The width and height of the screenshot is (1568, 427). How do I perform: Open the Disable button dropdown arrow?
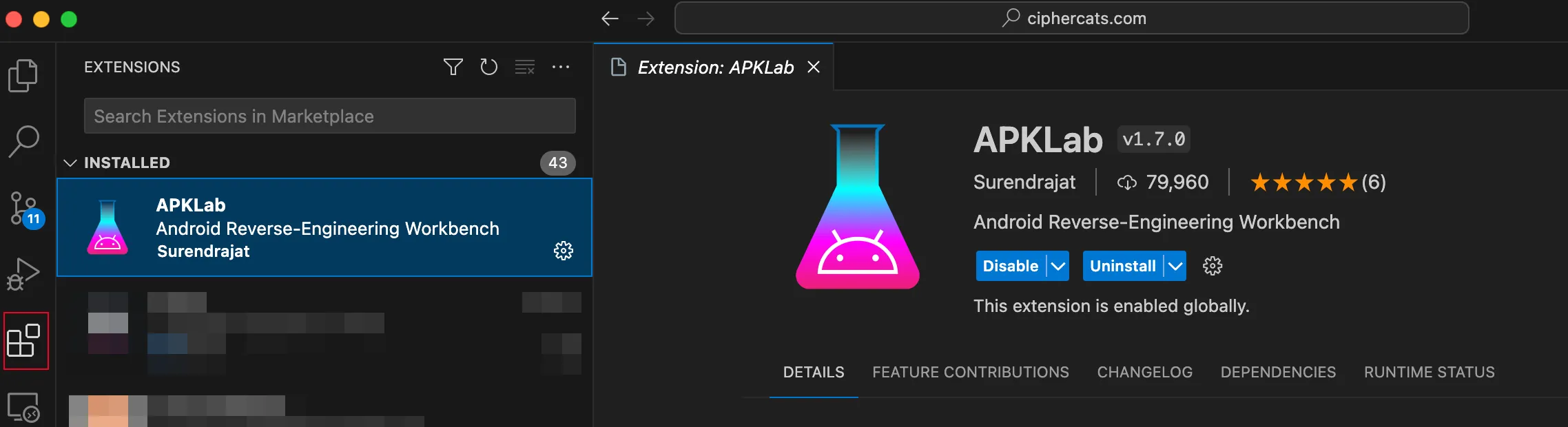(x=1058, y=266)
